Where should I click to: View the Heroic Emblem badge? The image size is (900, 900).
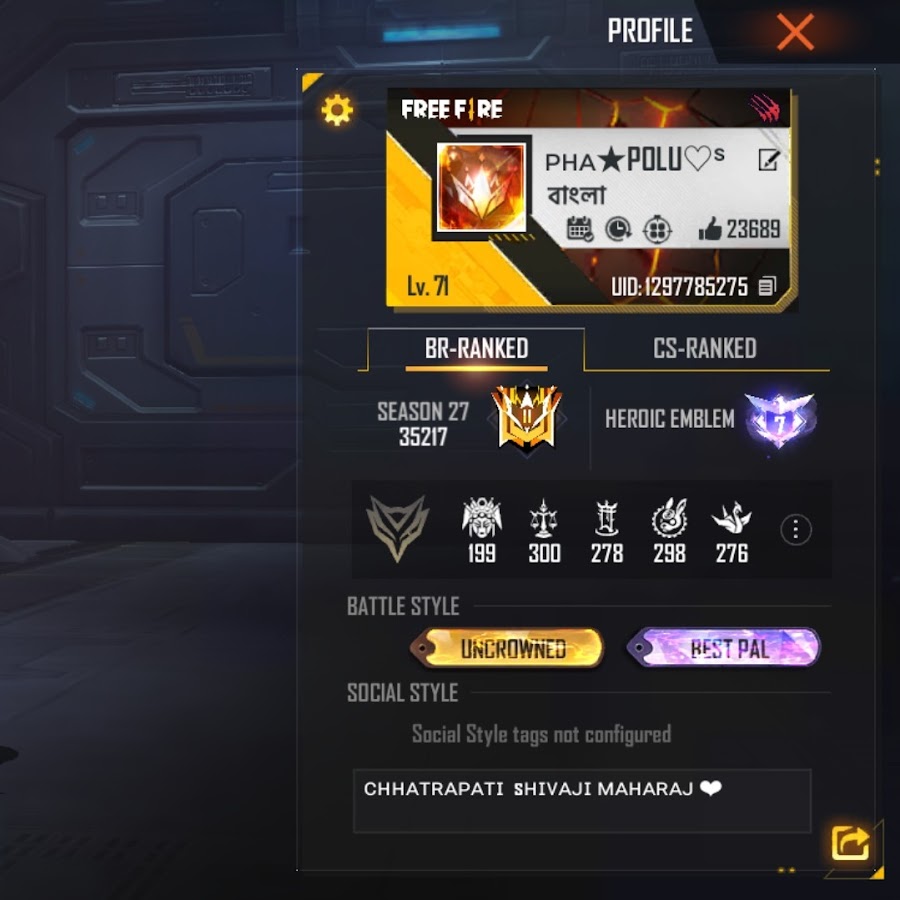[779, 420]
